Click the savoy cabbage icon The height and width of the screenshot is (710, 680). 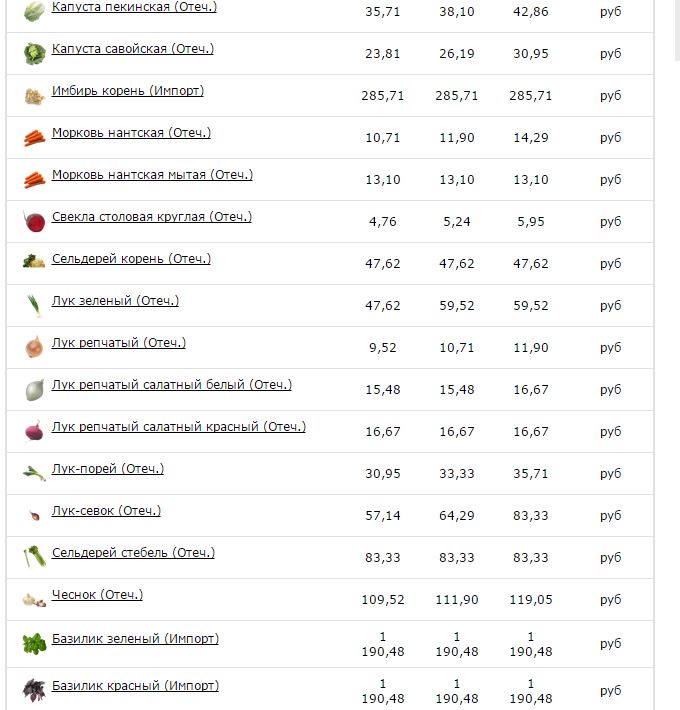point(34,53)
